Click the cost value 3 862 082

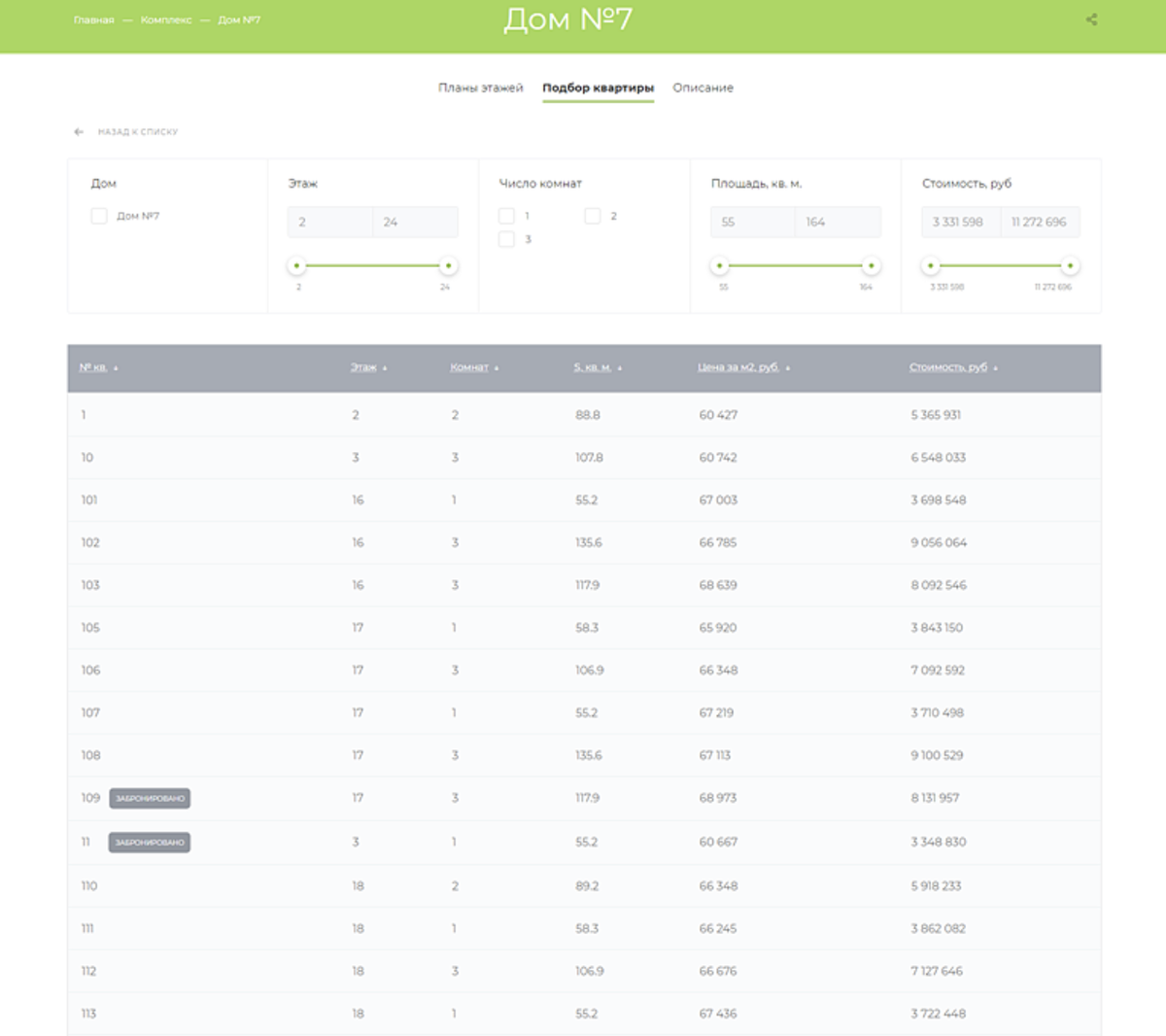938,929
